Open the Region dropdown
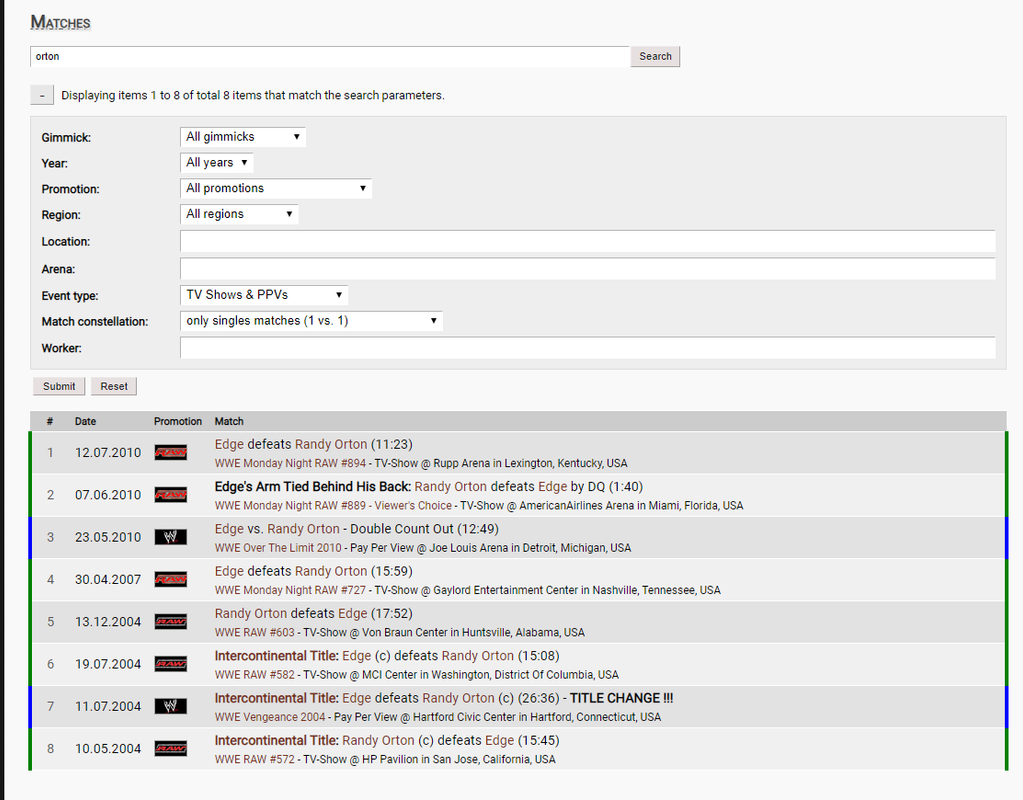 click(239, 214)
